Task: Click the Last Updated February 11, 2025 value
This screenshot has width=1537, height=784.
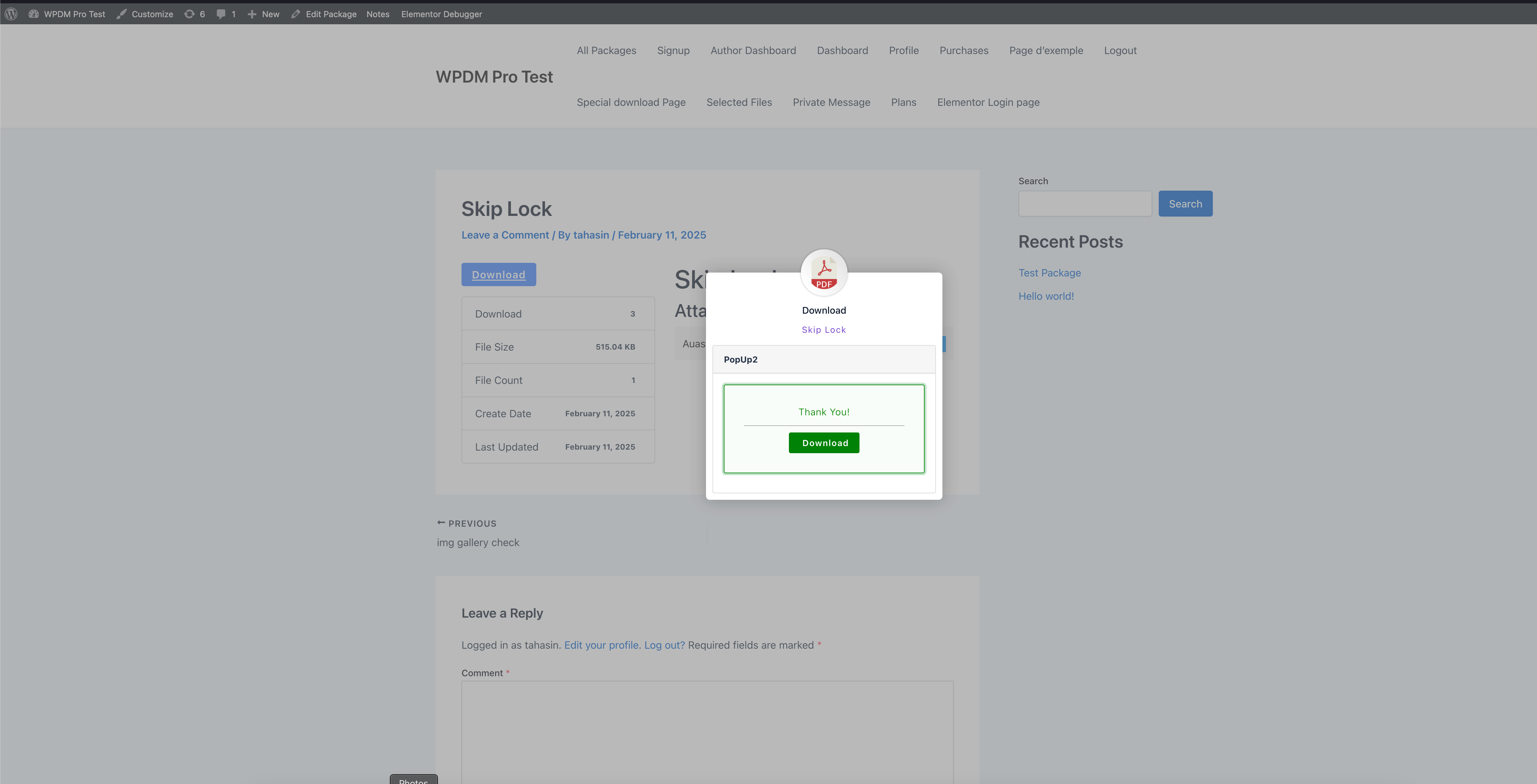Action: 600,447
